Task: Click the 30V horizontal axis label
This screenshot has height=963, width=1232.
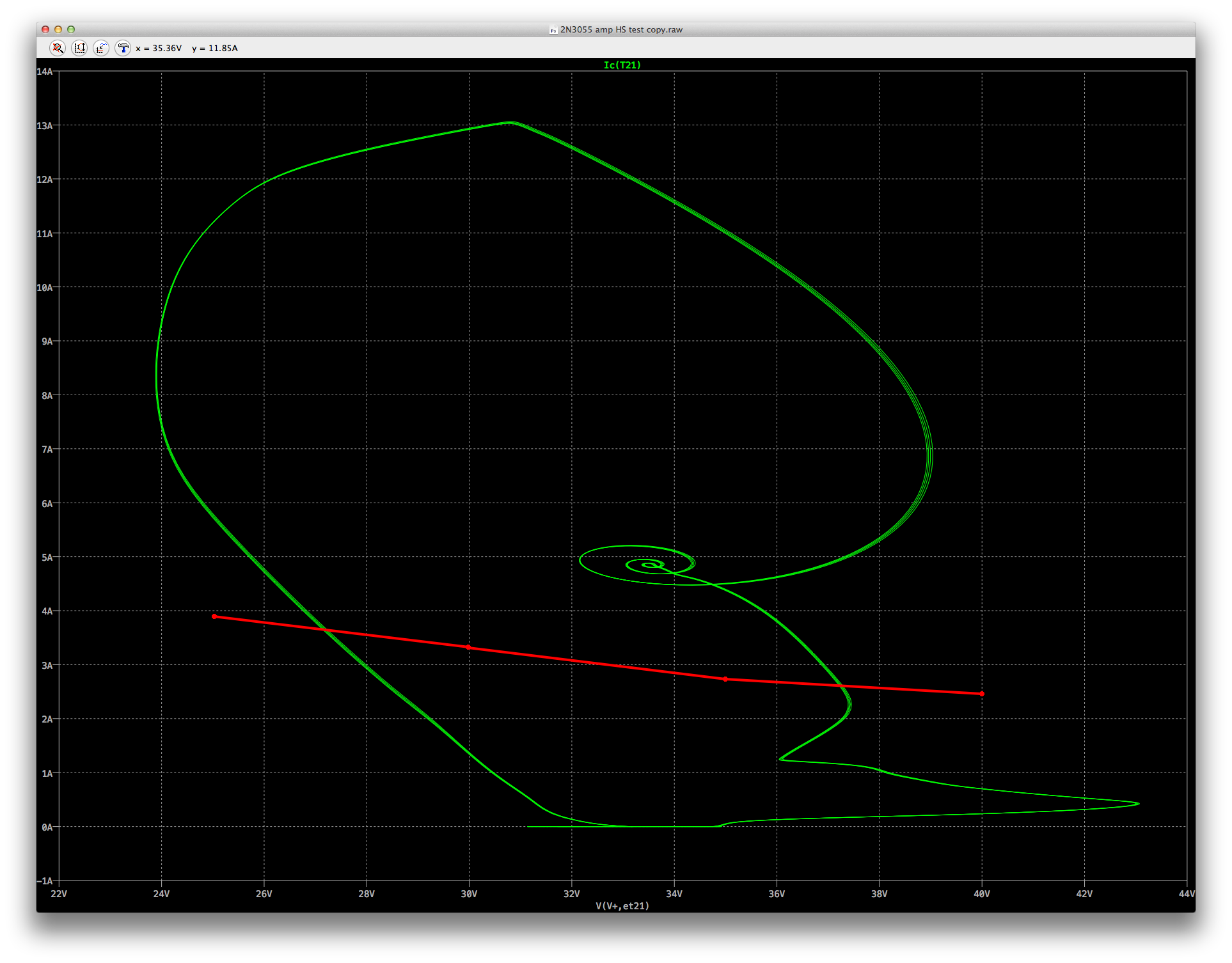Action: [x=469, y=893]
